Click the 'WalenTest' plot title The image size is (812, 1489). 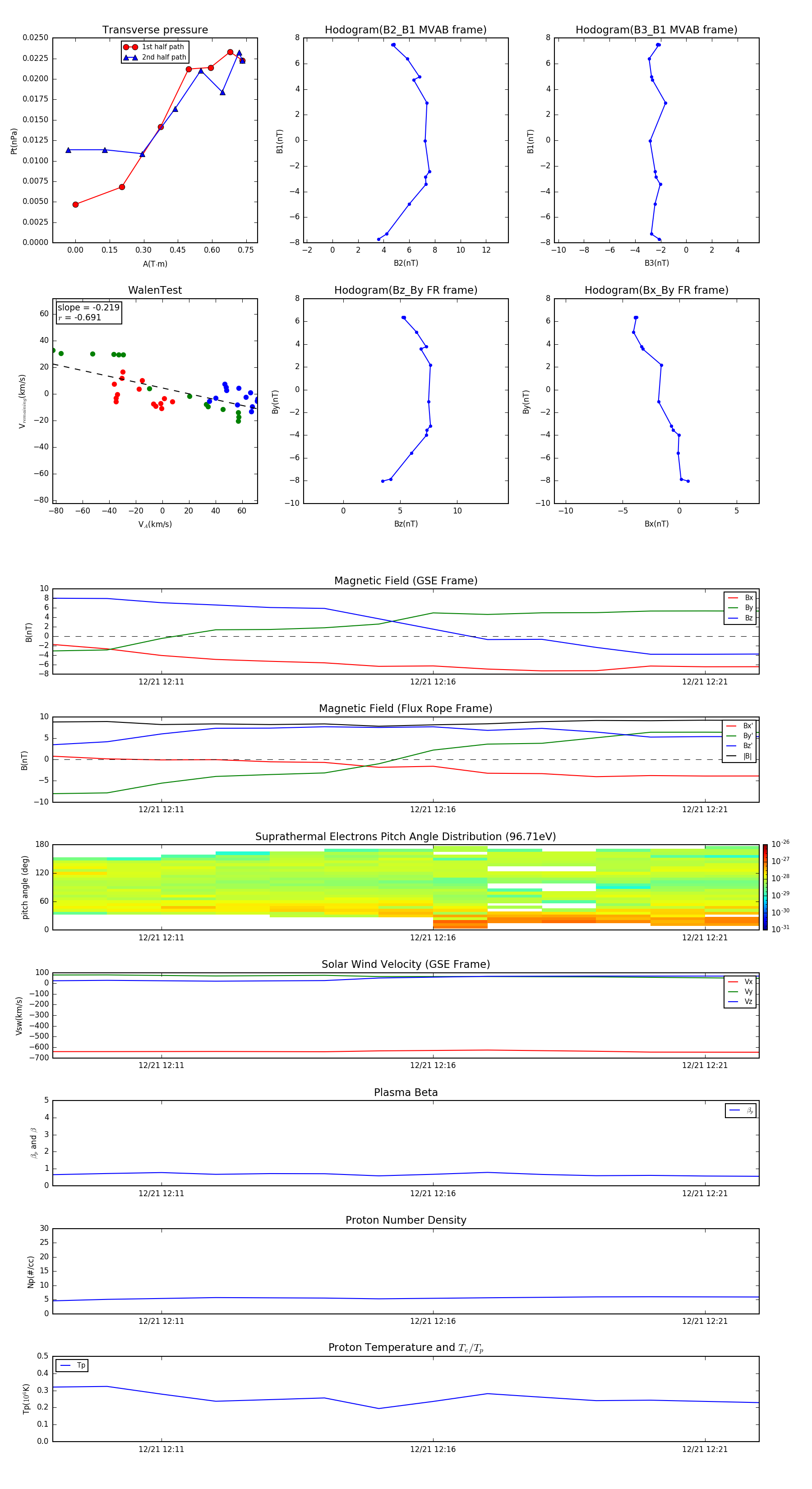pos(155,290)
